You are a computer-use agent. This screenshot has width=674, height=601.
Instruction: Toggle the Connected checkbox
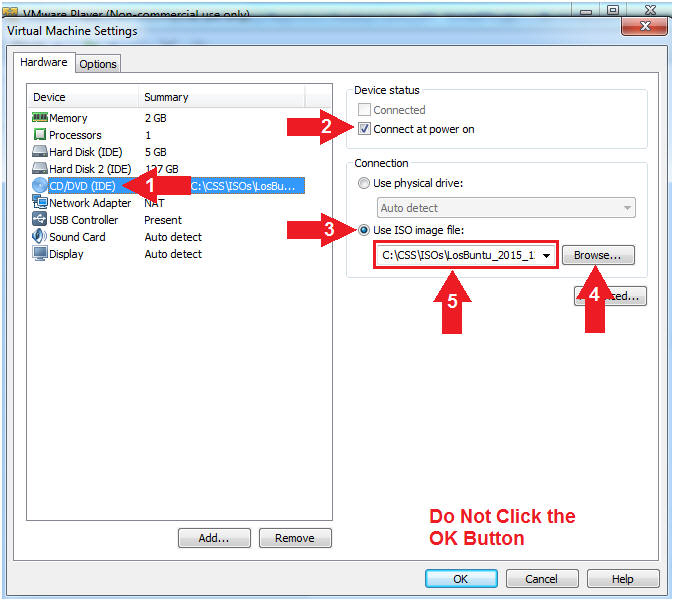click(x=364, y=110)
